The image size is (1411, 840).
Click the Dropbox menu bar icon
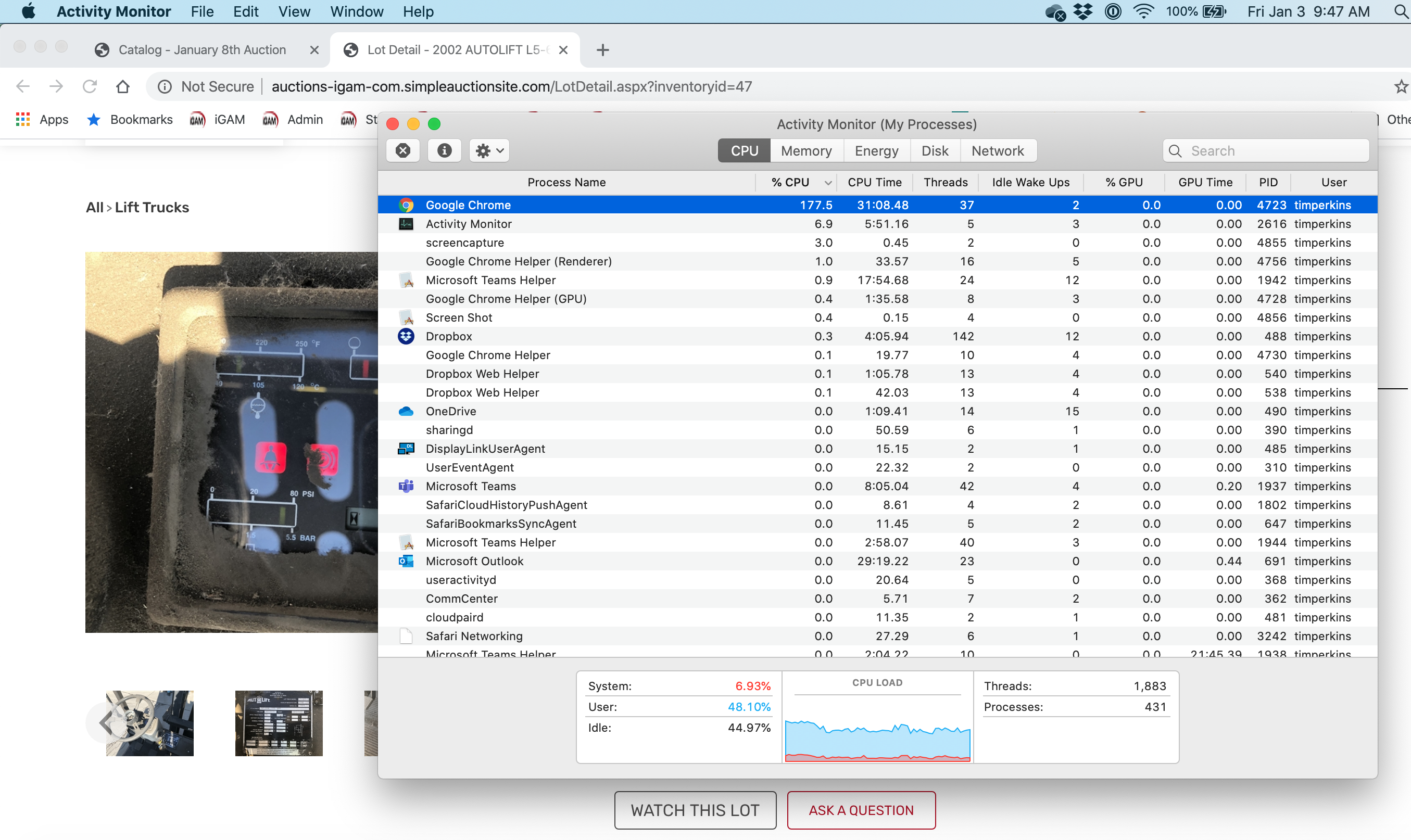pos(1082,11)
